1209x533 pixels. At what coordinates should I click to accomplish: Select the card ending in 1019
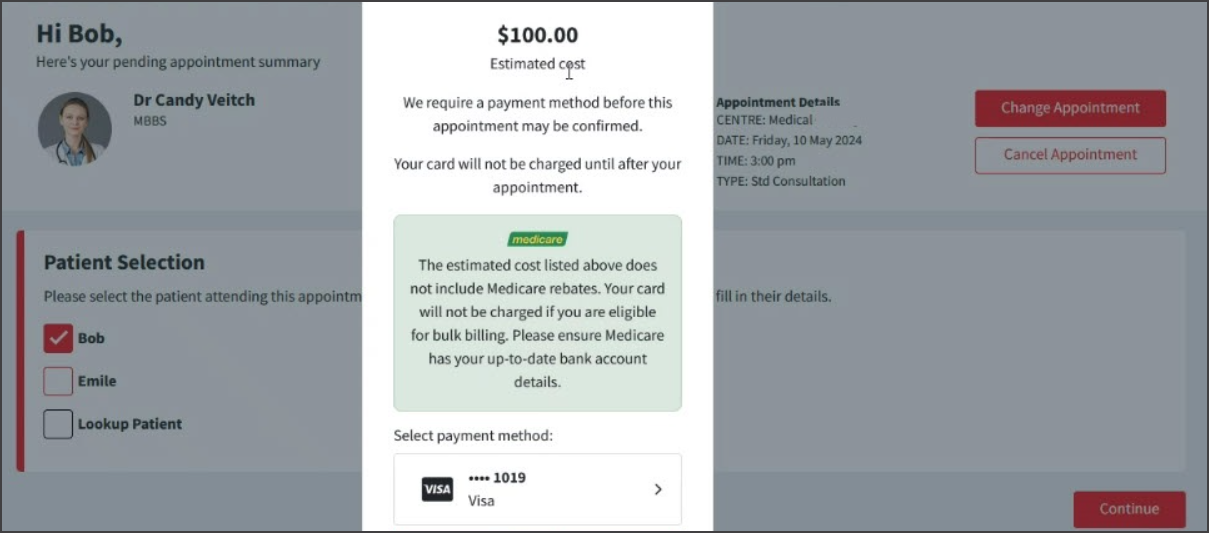(537, 489)
